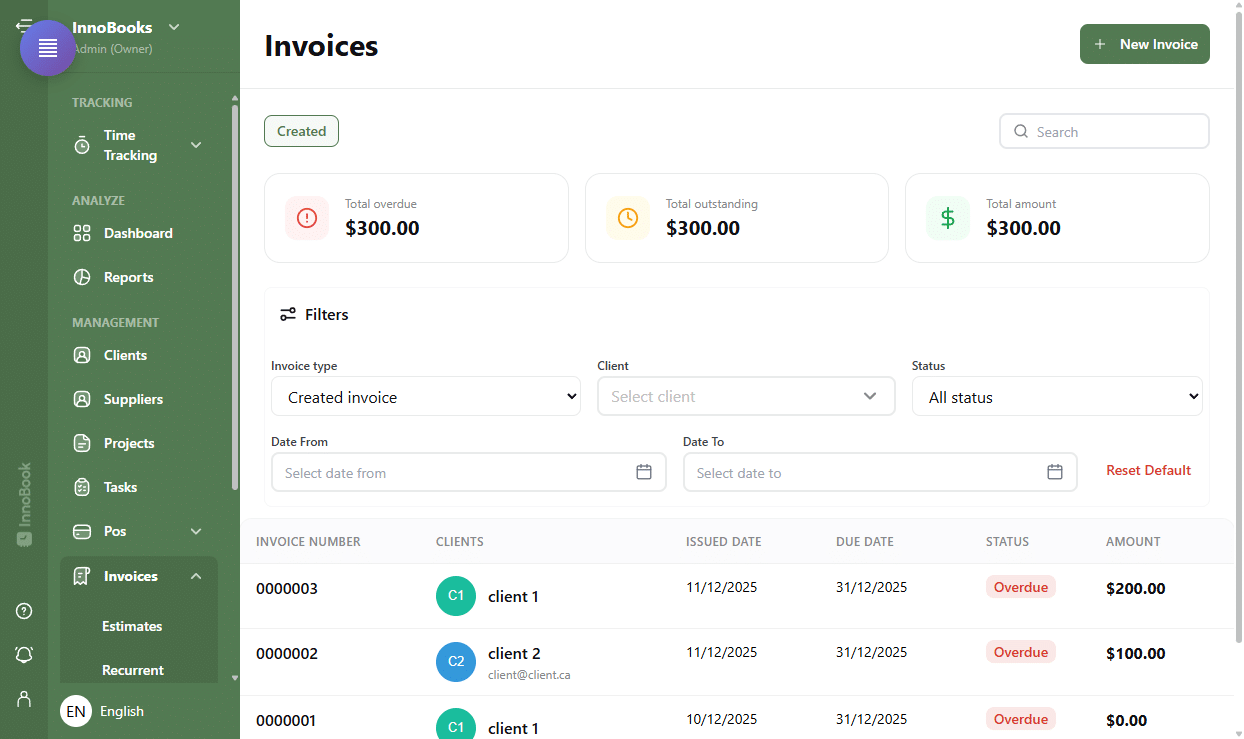
Task: Open invoice number 0000001
Action: pyautogui.click(x=287, y=720)
